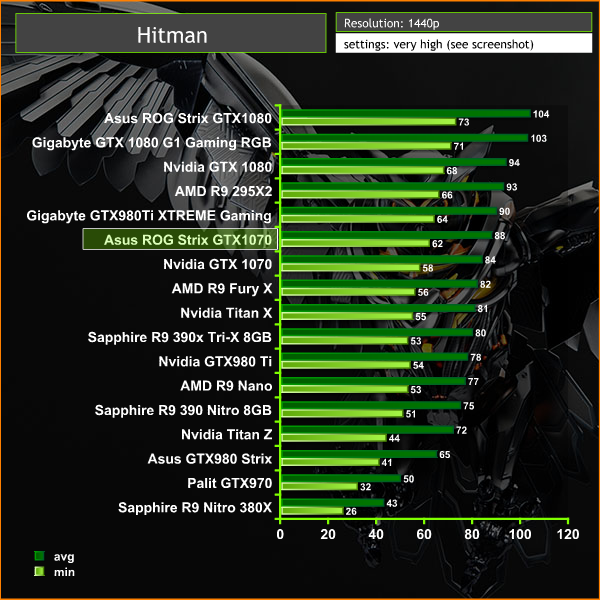Click the Hitman title box
Screen dimensions: 600x600
click(x=171, y=33)
